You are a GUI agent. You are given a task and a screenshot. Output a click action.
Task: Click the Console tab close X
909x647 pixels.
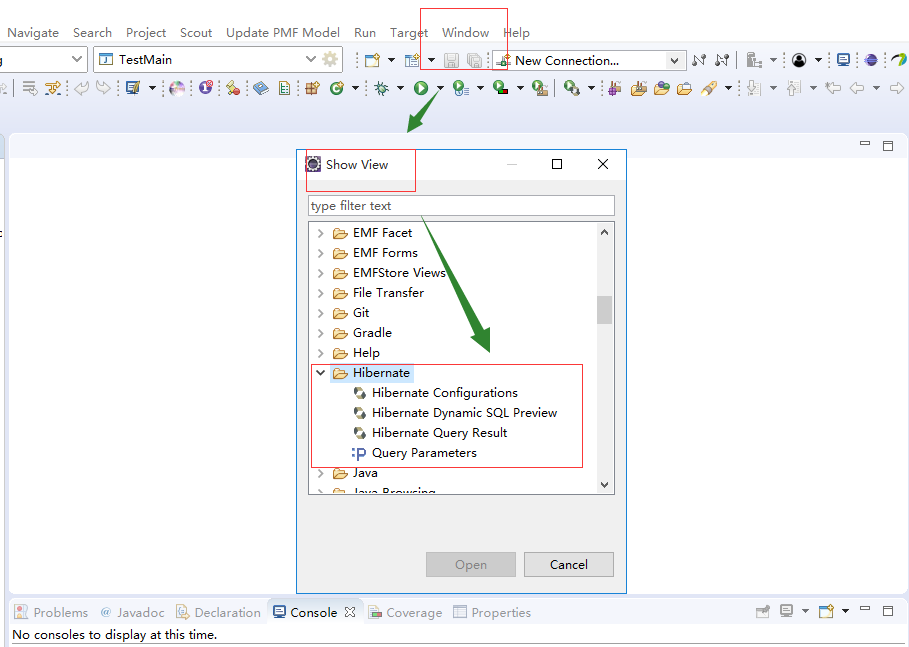[x=350, y=612]
